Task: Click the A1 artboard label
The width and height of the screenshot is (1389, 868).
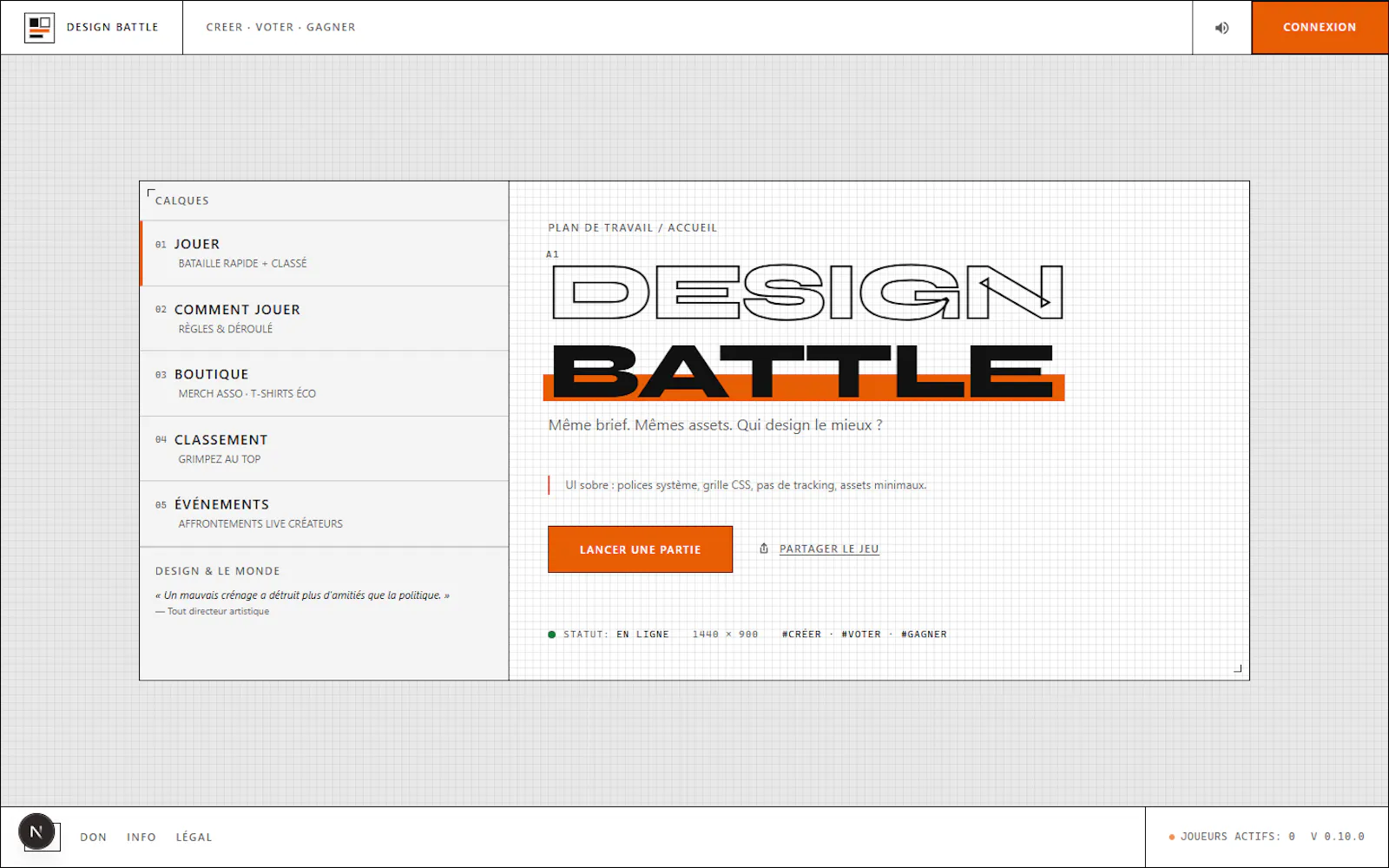Action: point(552,254)
